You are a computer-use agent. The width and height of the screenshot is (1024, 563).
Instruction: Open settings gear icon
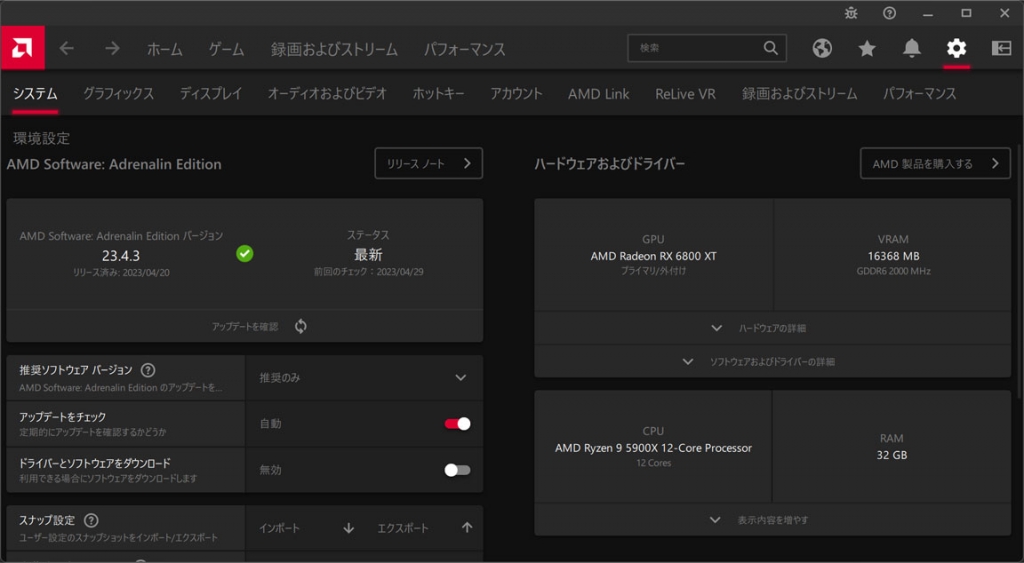click(x=956, y=48)
